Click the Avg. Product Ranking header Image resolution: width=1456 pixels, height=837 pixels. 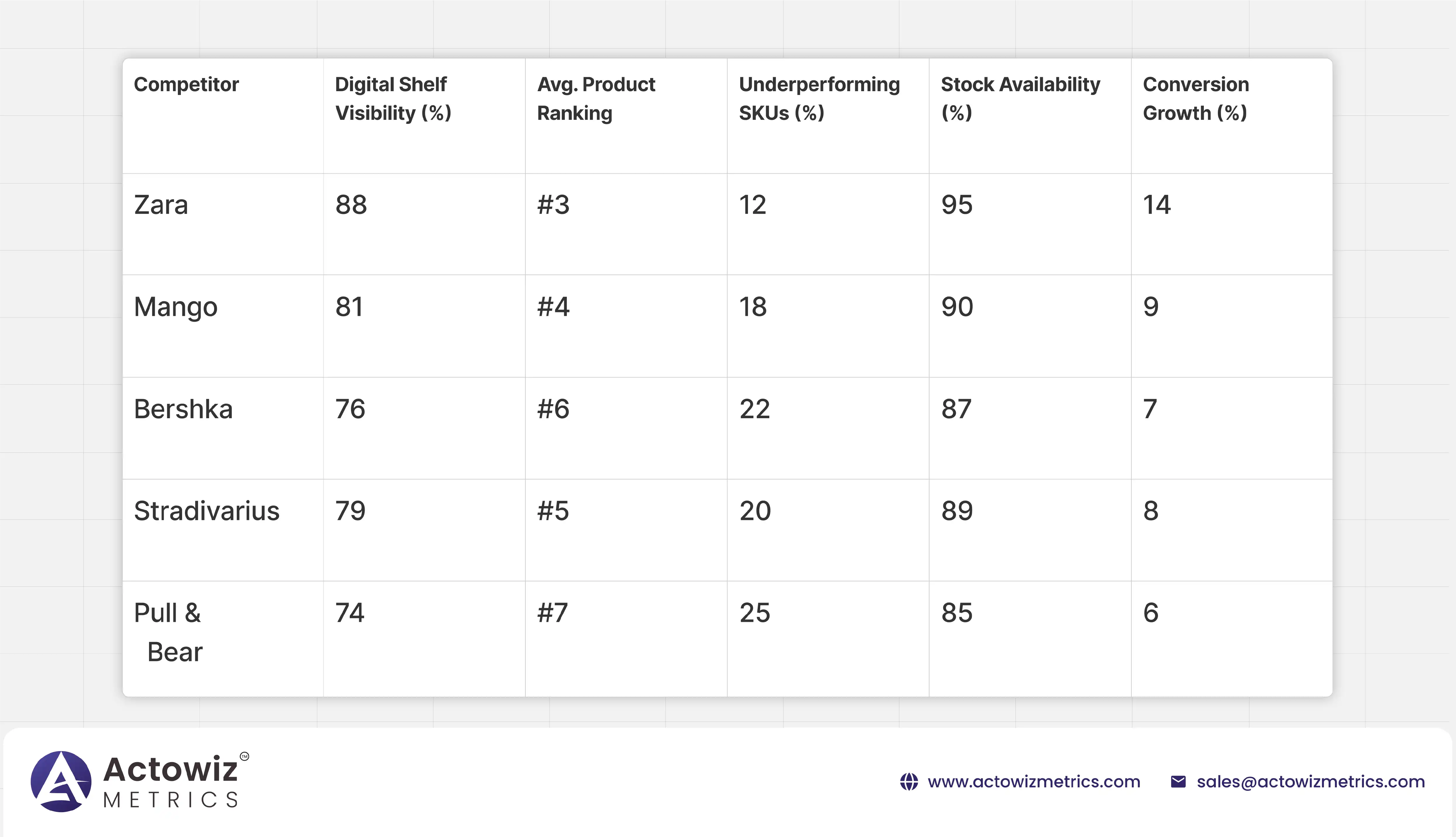pyautogui.click(x=596, y=98)
